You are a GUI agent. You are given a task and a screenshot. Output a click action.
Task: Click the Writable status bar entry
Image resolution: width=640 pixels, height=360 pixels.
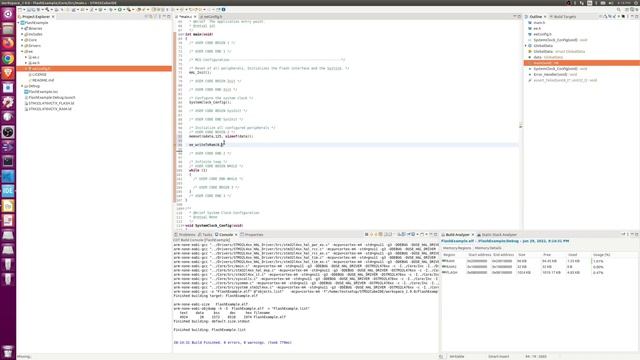pyautogui.click(x=457, y=356)
